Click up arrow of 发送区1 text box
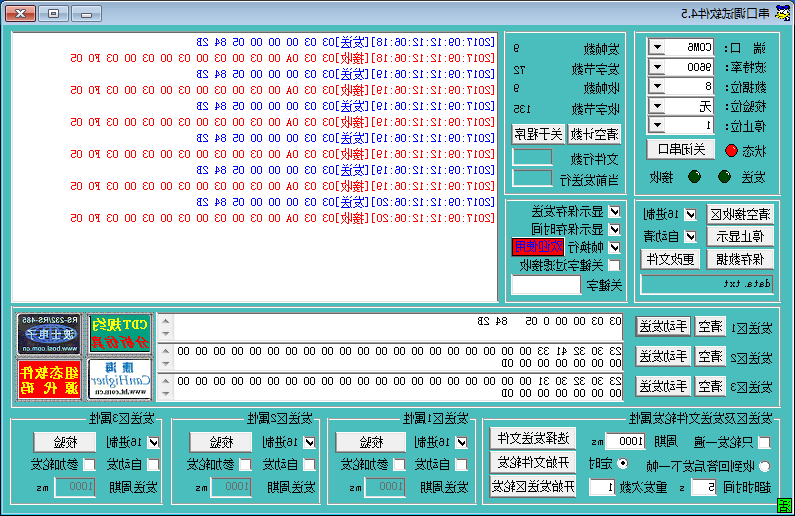 [x=166, y=321]
